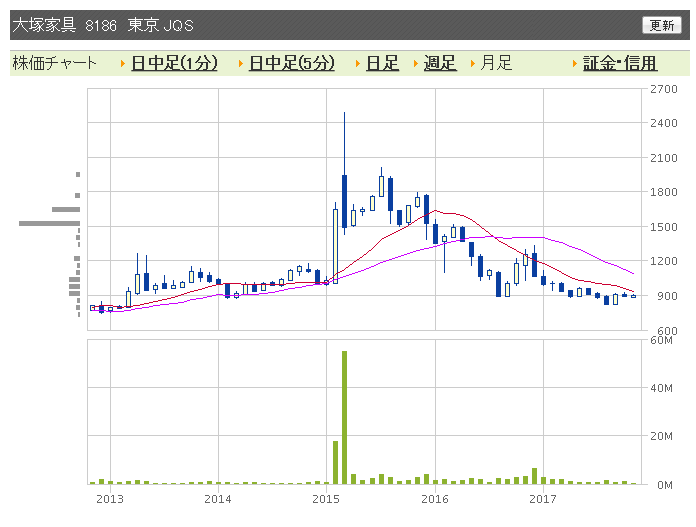This screenshot has height=527, width=696.
Task: Click the 2700 price axis label
Action: point(664,89)
